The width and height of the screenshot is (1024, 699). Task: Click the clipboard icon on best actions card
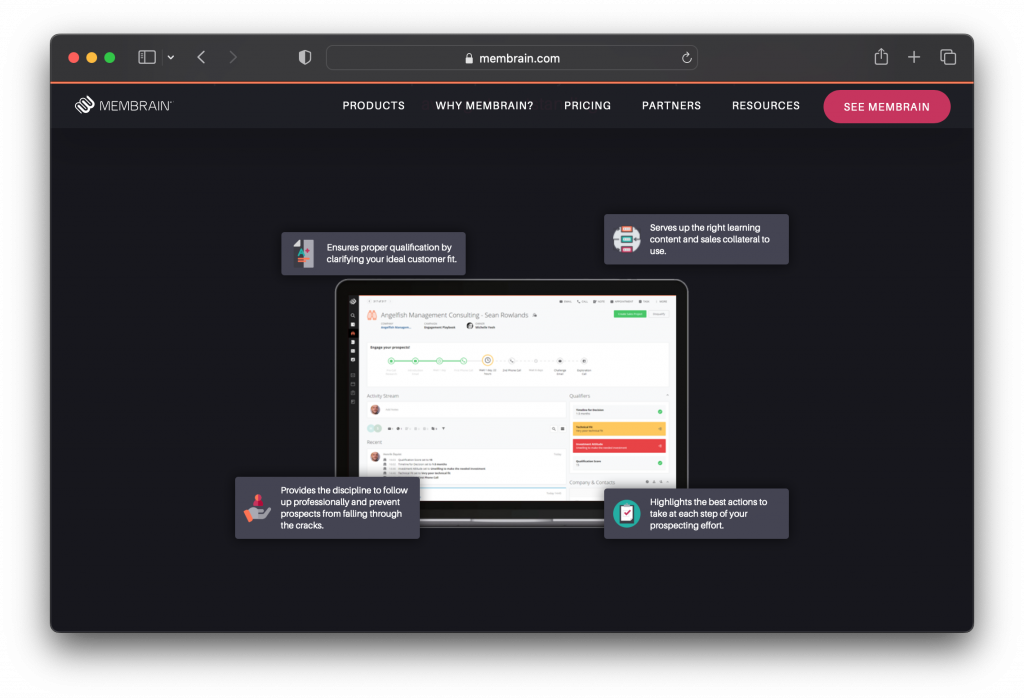626,513
